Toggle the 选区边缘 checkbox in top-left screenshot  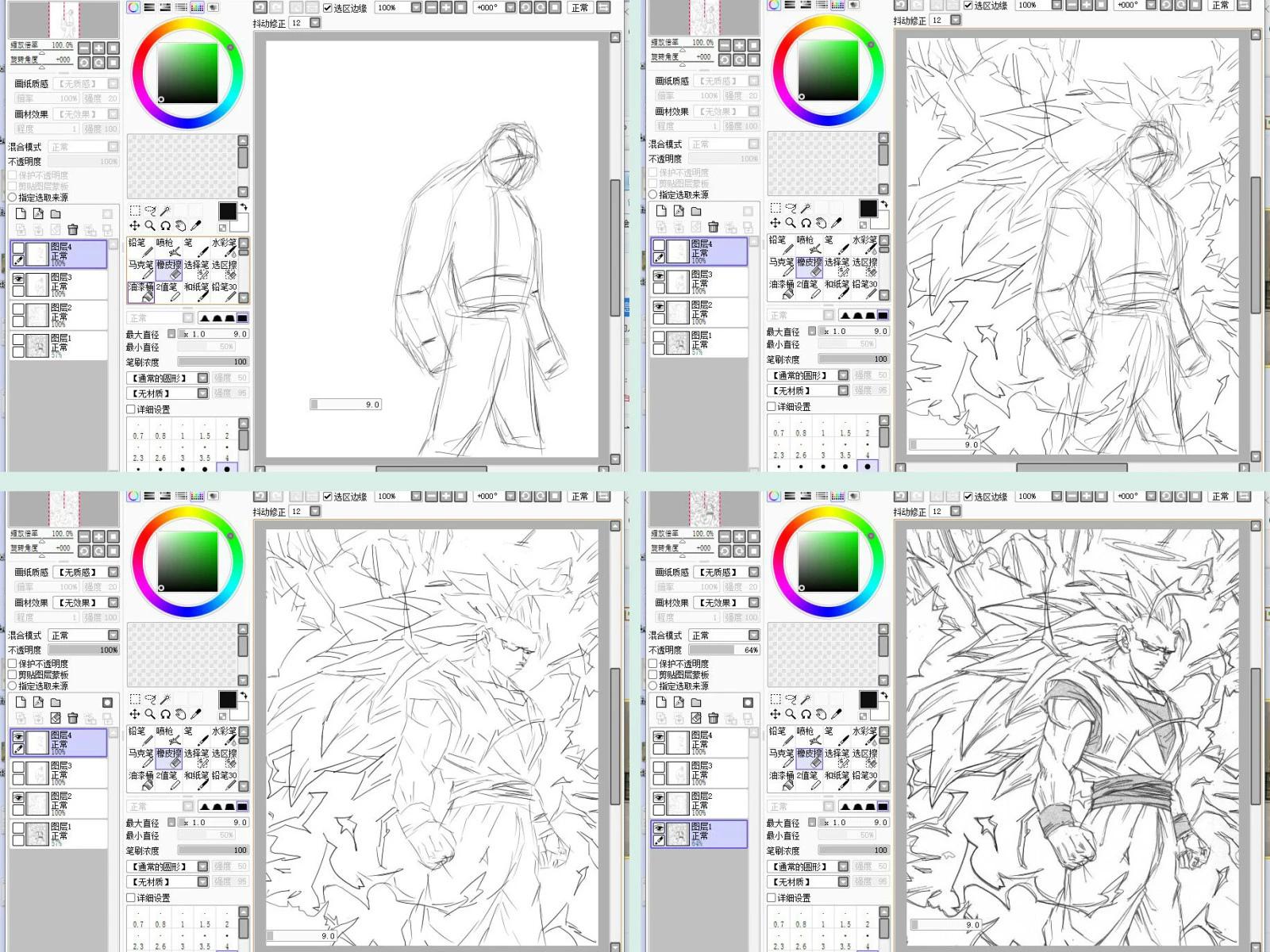coord(327,8)
